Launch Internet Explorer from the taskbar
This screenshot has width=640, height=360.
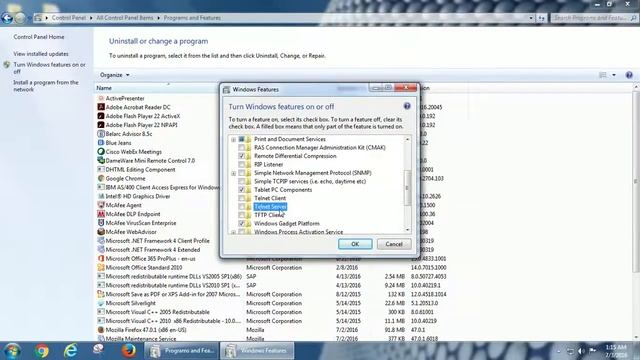(71, 351)
